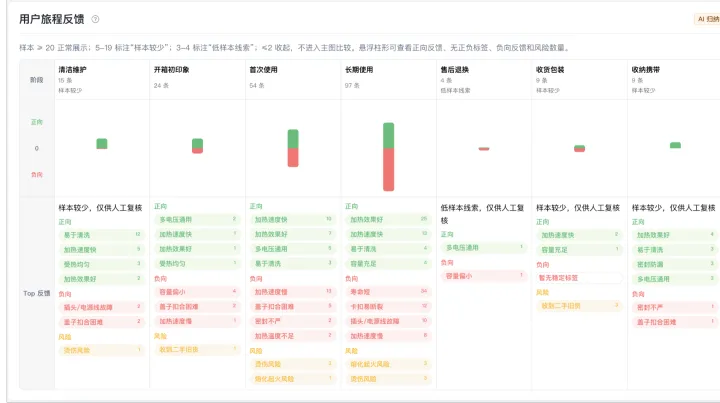
Task: Click 加热速度快 tag under 清洁维护
Action: click(102, 250)
